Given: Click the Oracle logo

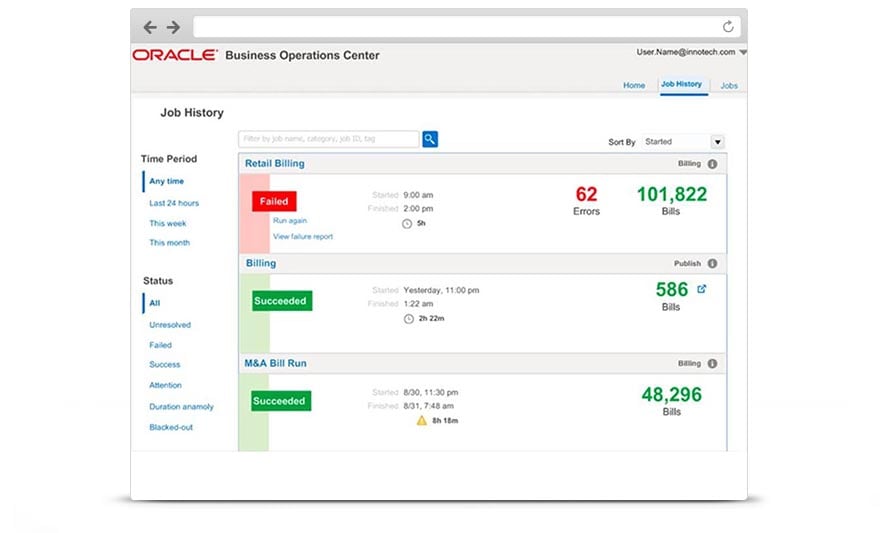Looking at the screenshot, I should click(x=175, y=55).
